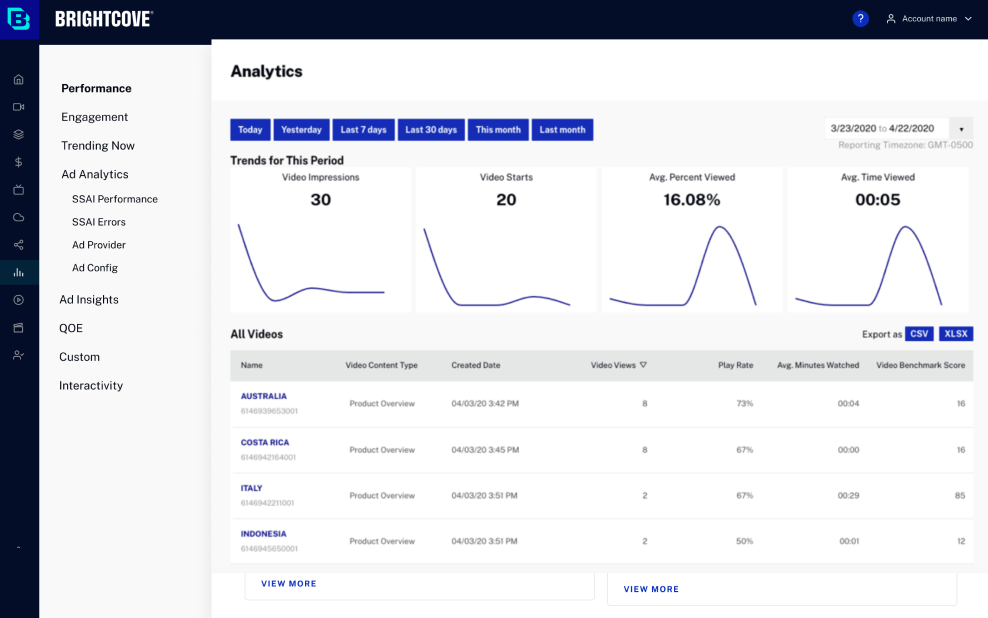Select the Last month button
988x618 pixels.
tap(562, 130)
